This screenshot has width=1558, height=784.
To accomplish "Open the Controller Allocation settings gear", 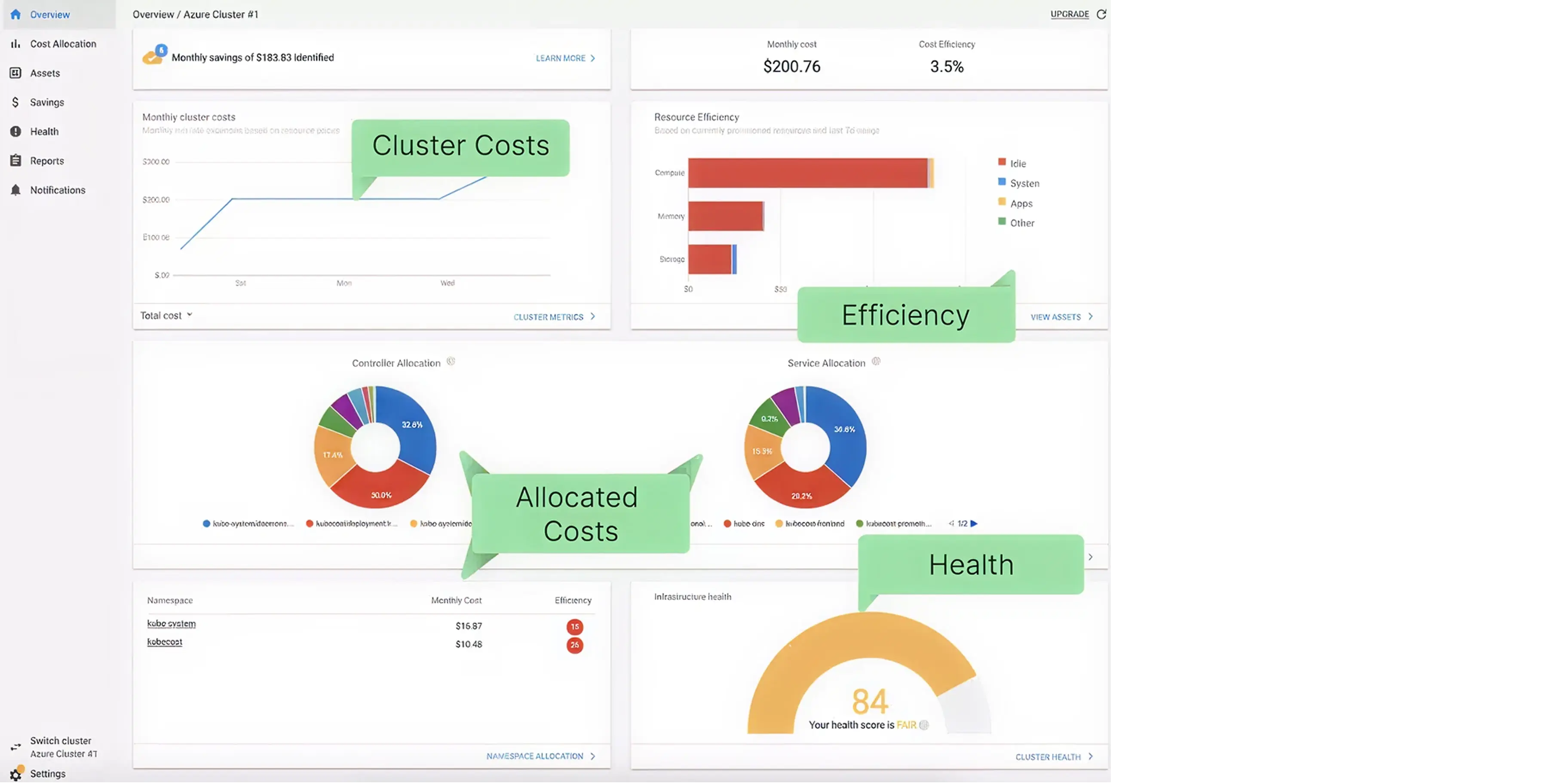I will tap(450, 361).
